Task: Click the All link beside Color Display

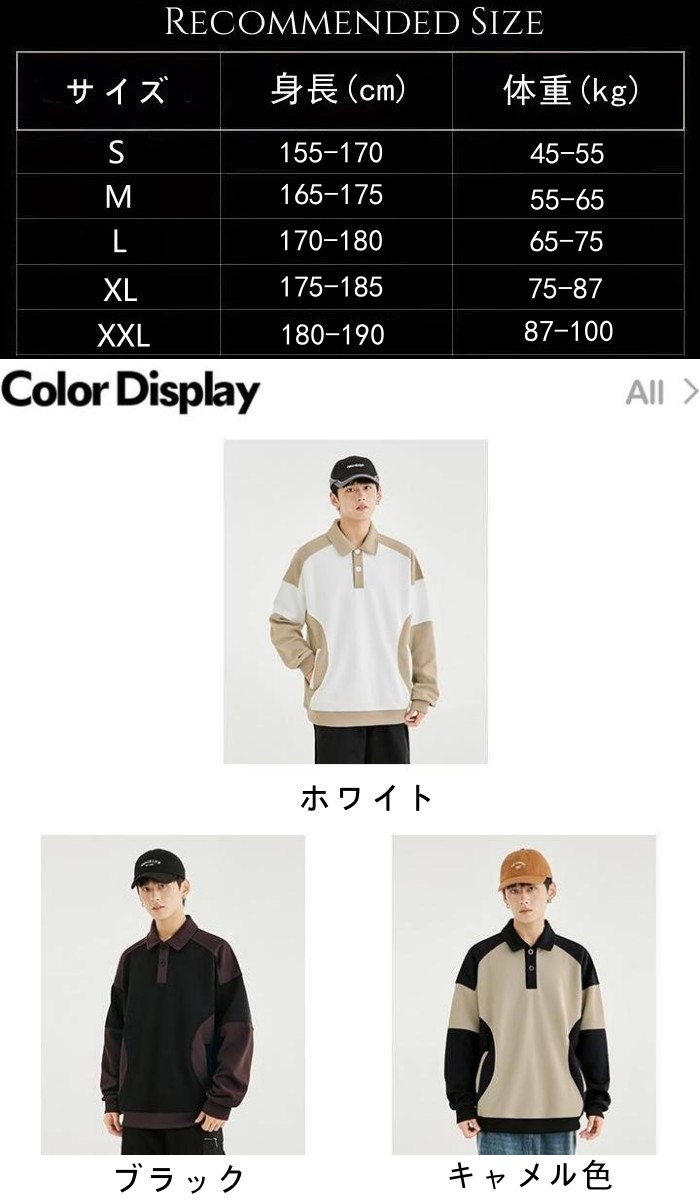Action: (645, 392)
